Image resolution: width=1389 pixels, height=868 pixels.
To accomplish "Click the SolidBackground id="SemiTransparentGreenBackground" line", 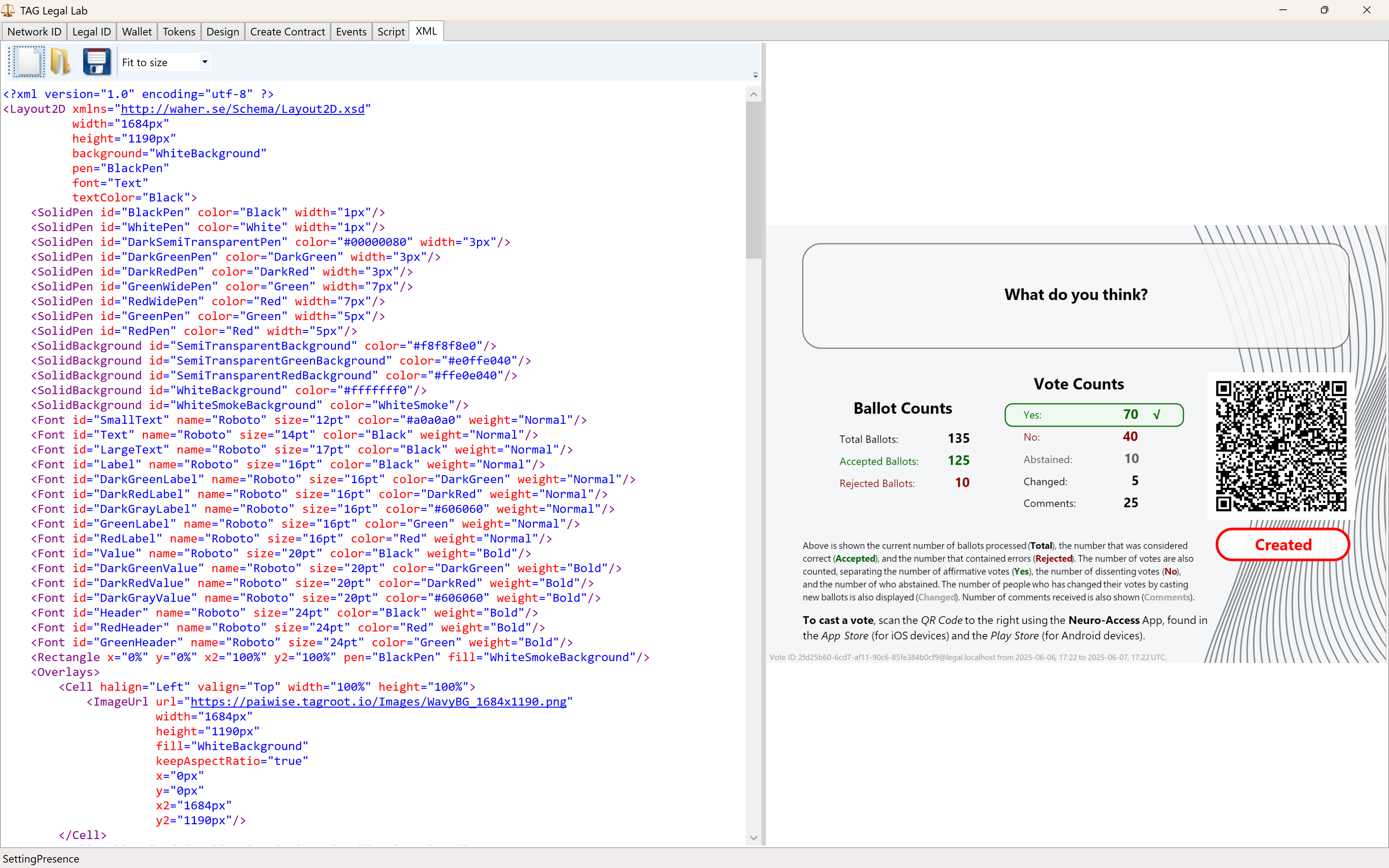I will 281,361.
